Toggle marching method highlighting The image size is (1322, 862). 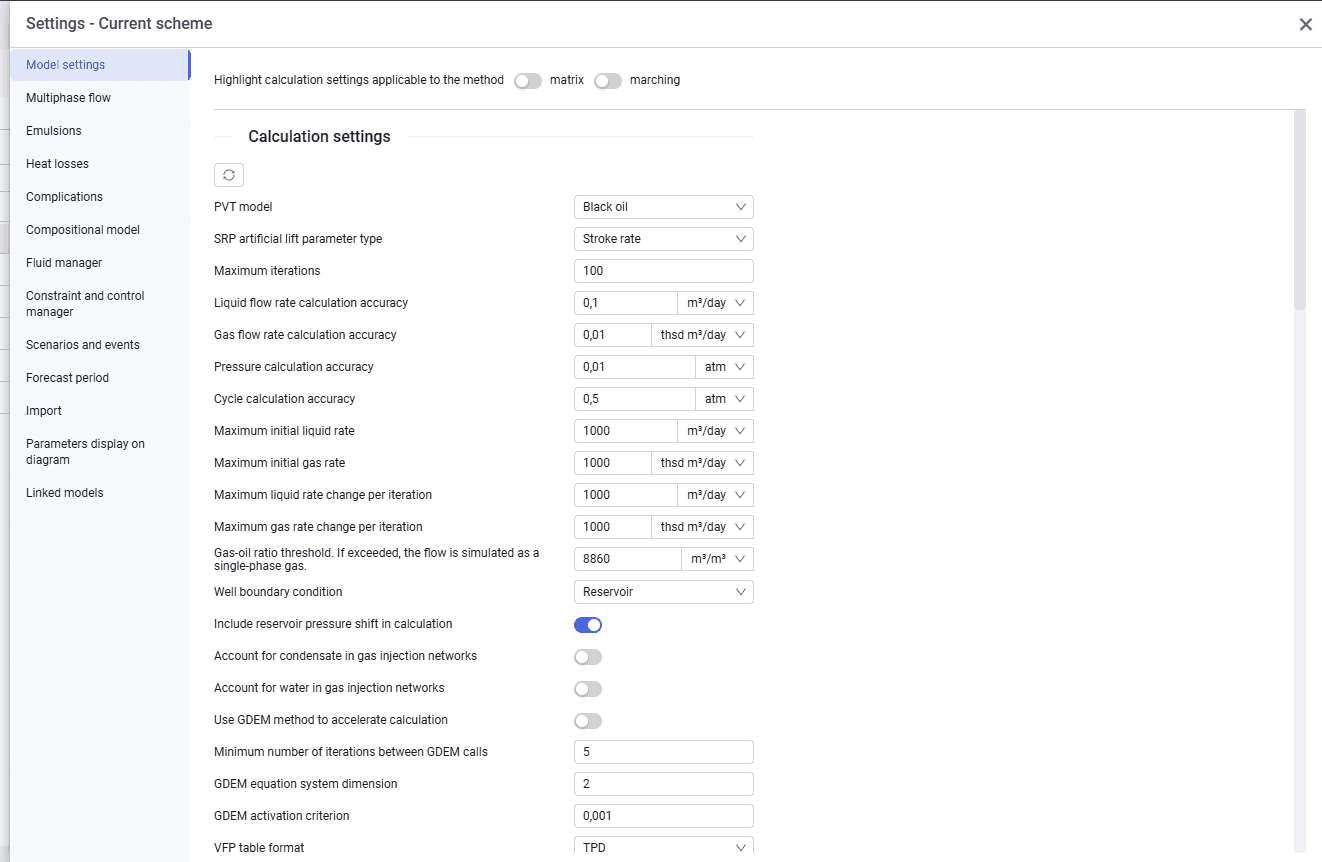tap(608, 81)
